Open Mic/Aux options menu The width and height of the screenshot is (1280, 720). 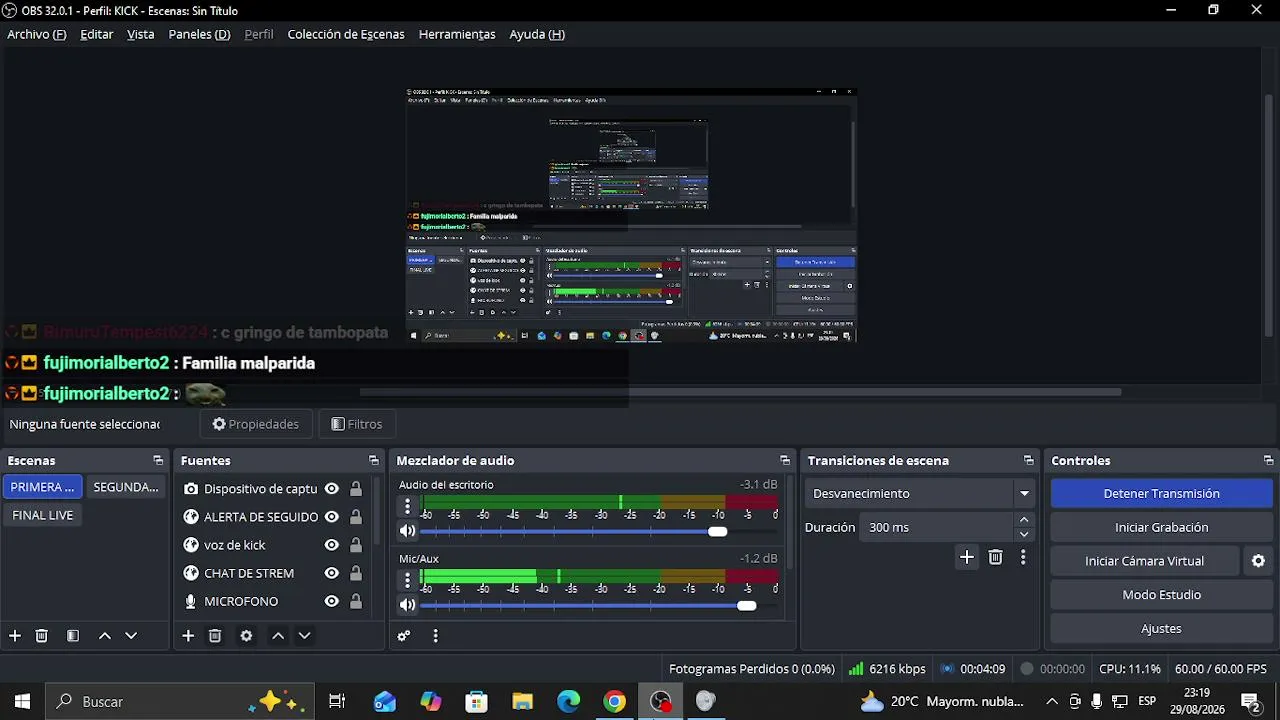tap(407, 581)
